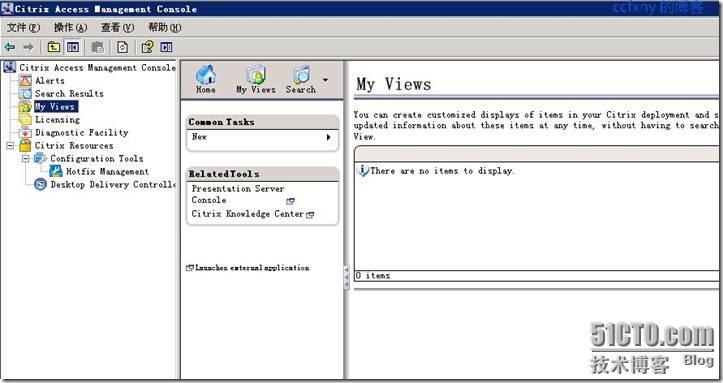Select Configuration Tools tree label

click(x=97, y=159)
